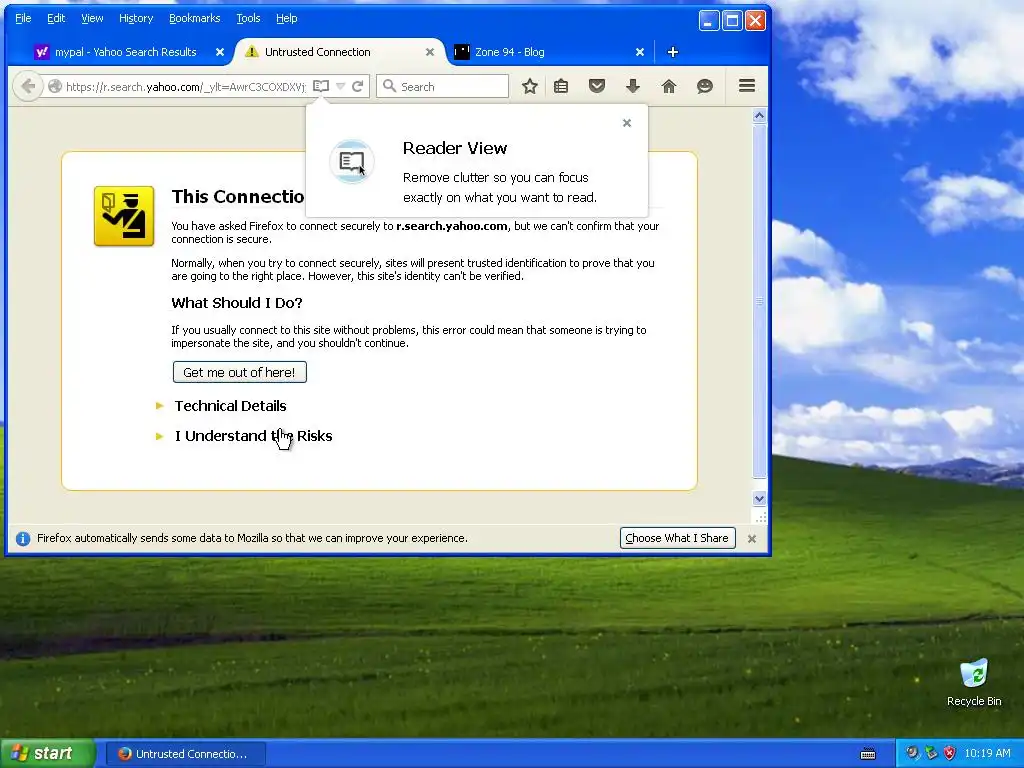Click the 10:19 AM clock
The image size is (1024, 768).
click(x=987, y=754)
